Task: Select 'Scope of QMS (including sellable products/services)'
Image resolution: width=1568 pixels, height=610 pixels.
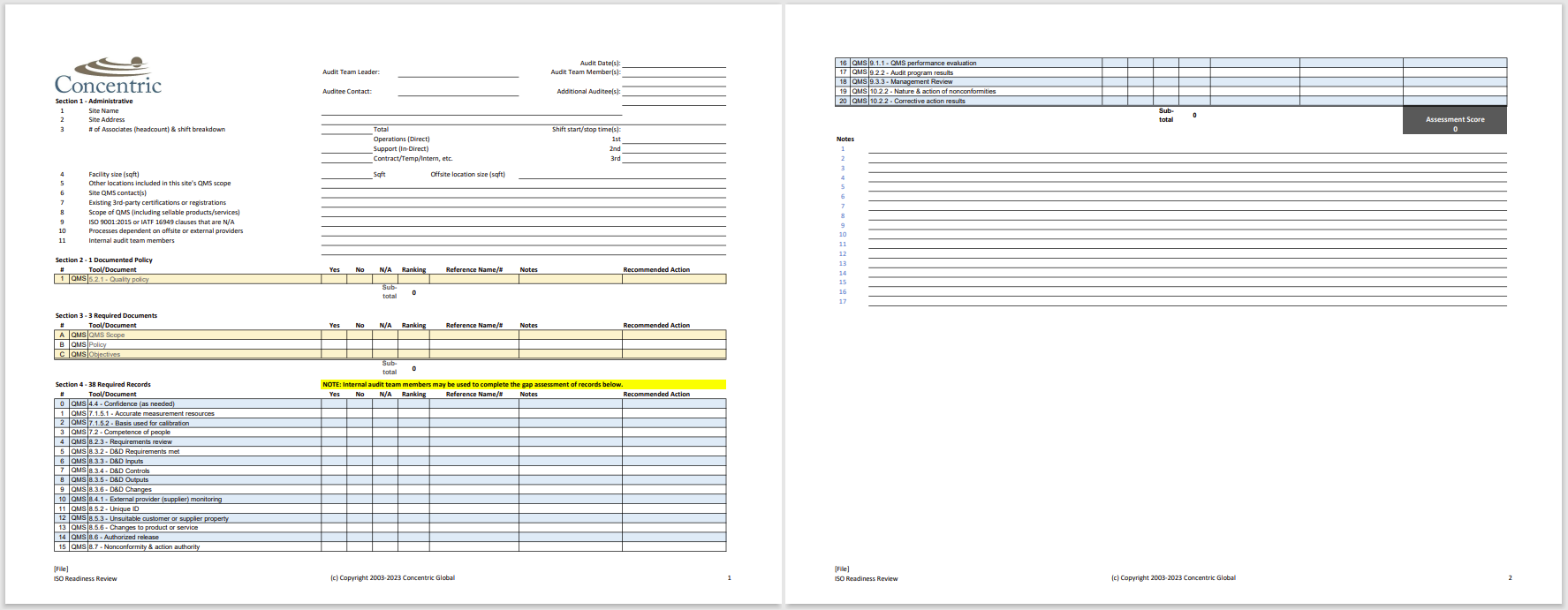Action: pos(164,213)
